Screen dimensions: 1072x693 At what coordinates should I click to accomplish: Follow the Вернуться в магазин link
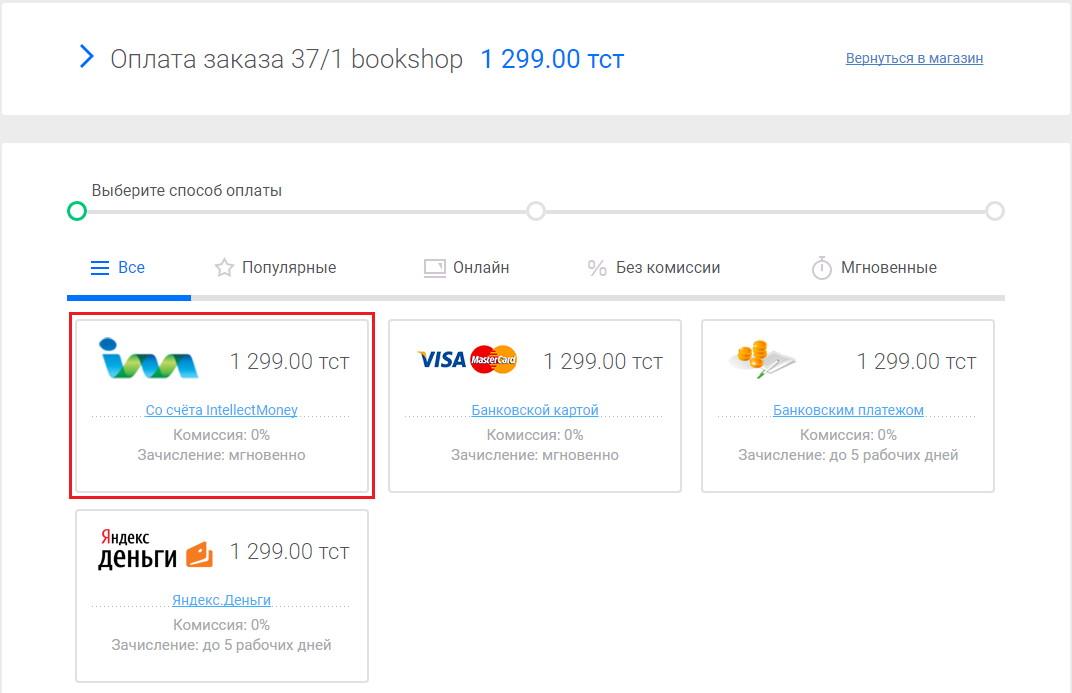point(914,58)
